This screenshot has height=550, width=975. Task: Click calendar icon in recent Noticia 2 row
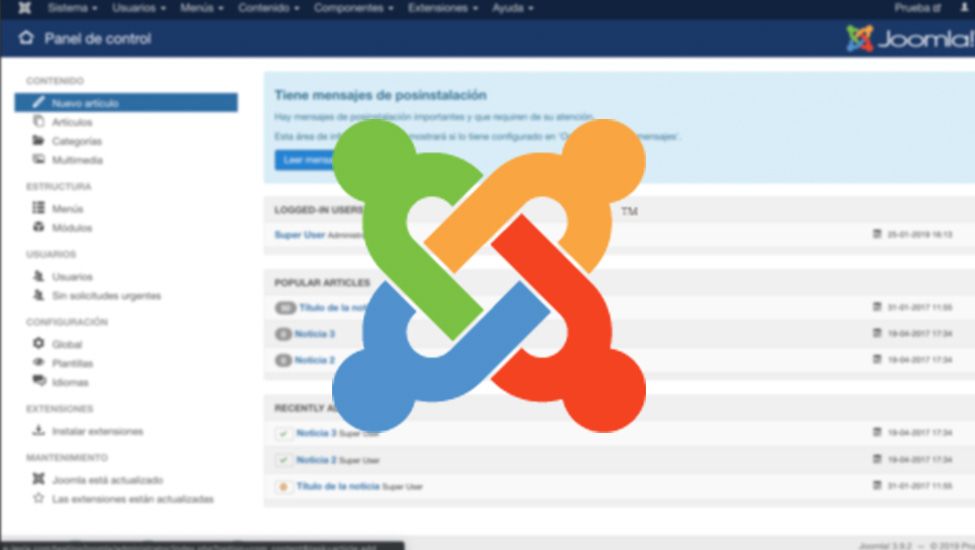877,459
